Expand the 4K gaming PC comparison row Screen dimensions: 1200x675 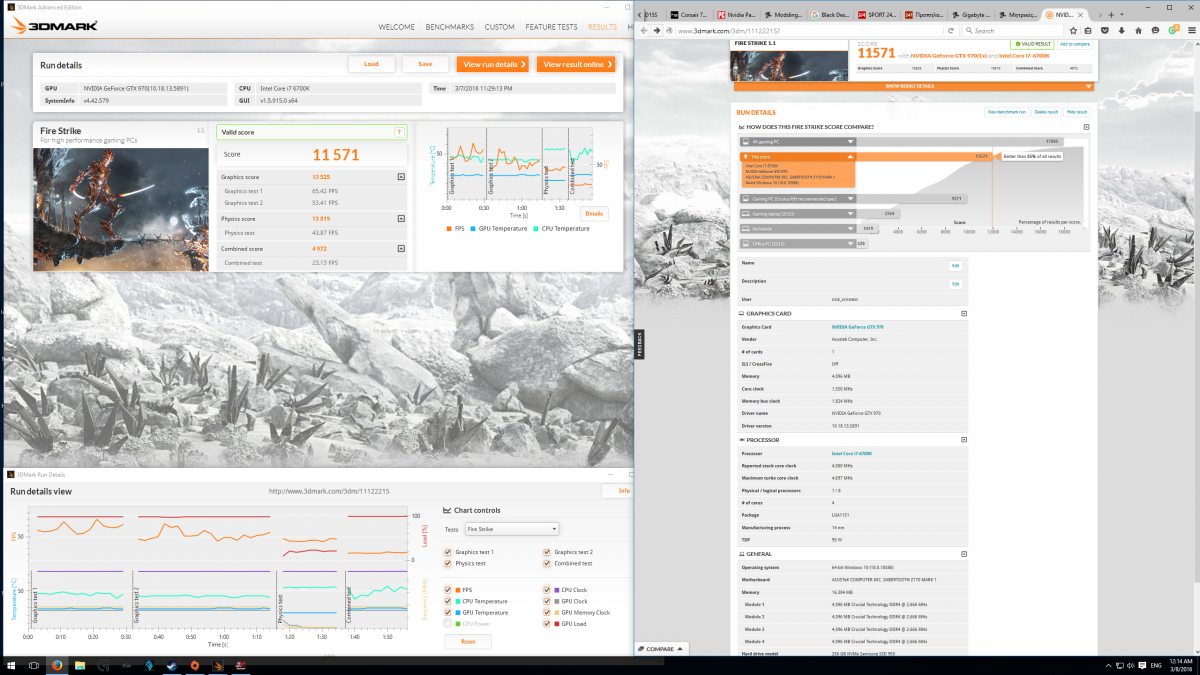pos(797,142)
